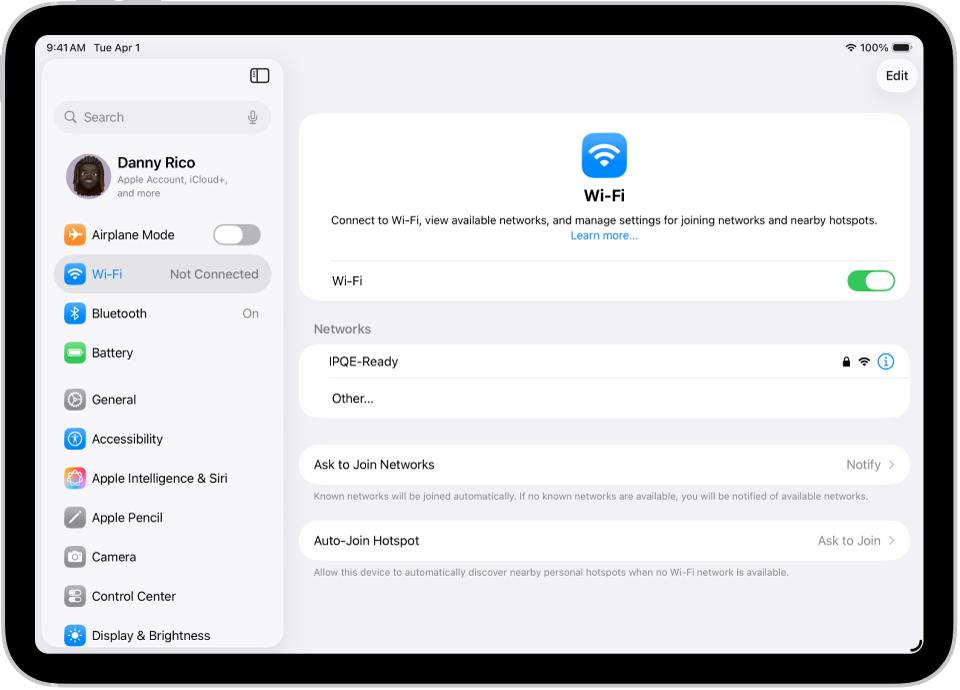Tap the Wi-Fi icon in the sidebar

(75, 274)
